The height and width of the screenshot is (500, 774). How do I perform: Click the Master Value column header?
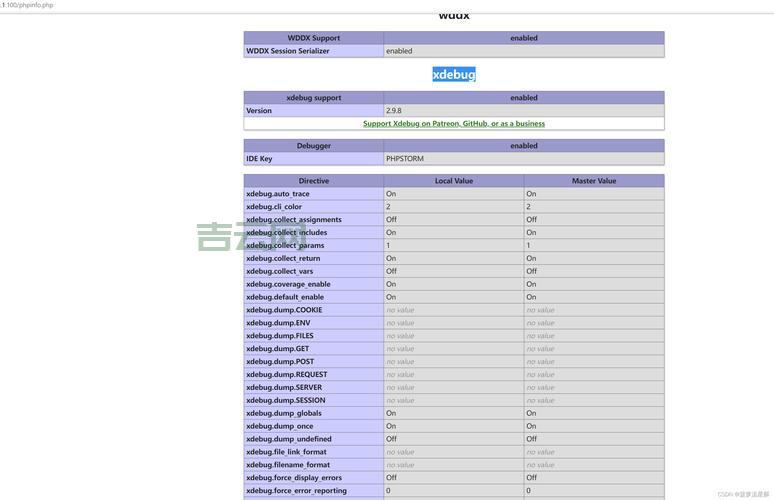pos(593,181)
